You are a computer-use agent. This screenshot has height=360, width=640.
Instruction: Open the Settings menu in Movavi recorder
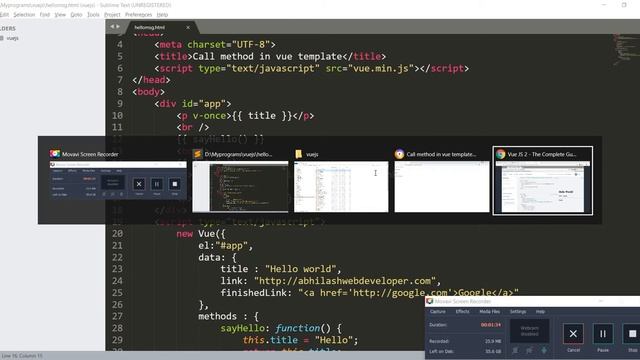(518, 311)
